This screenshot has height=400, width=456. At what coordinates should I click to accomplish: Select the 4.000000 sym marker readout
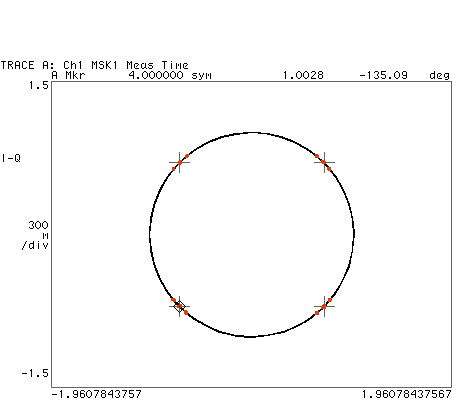pyautogui.click(x=170, y=75)
